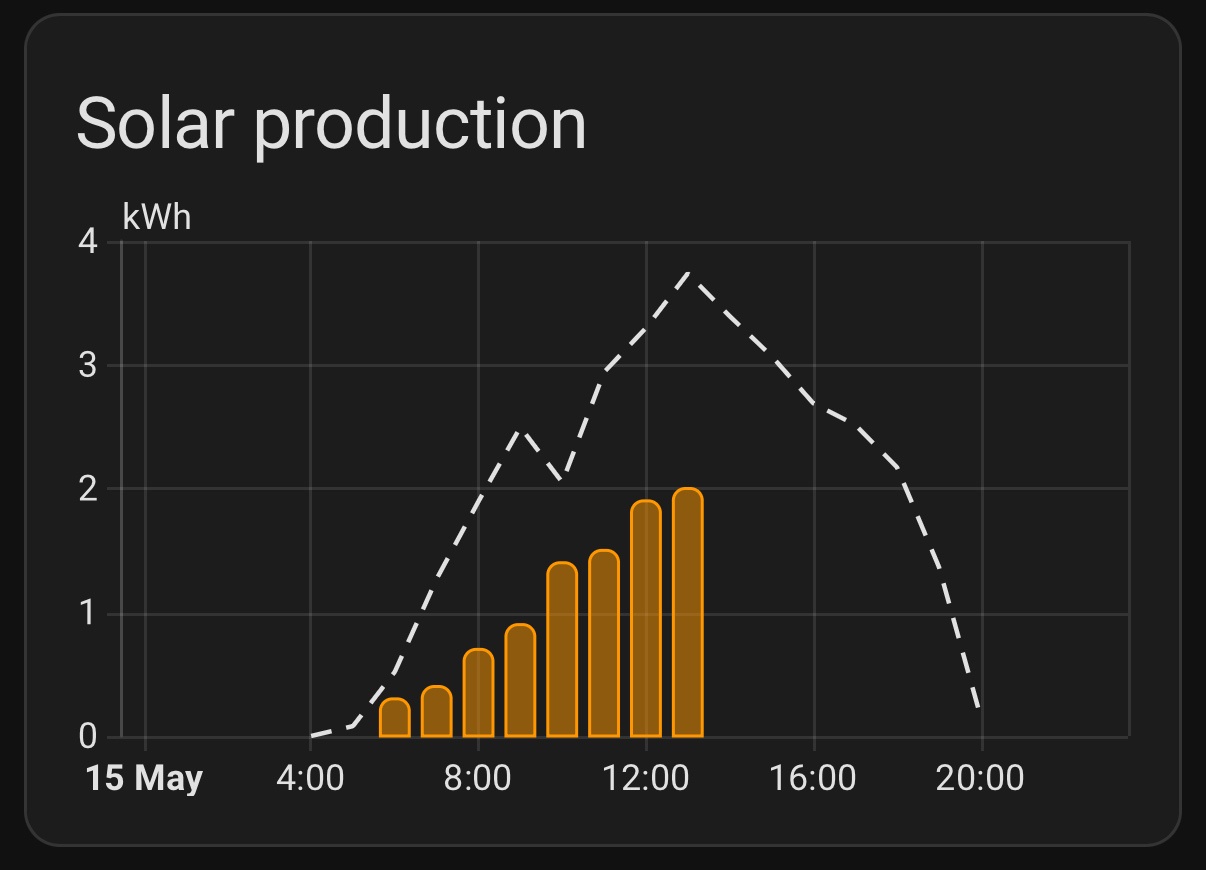Select the 10:00 orange production bar

pos(562,650)
